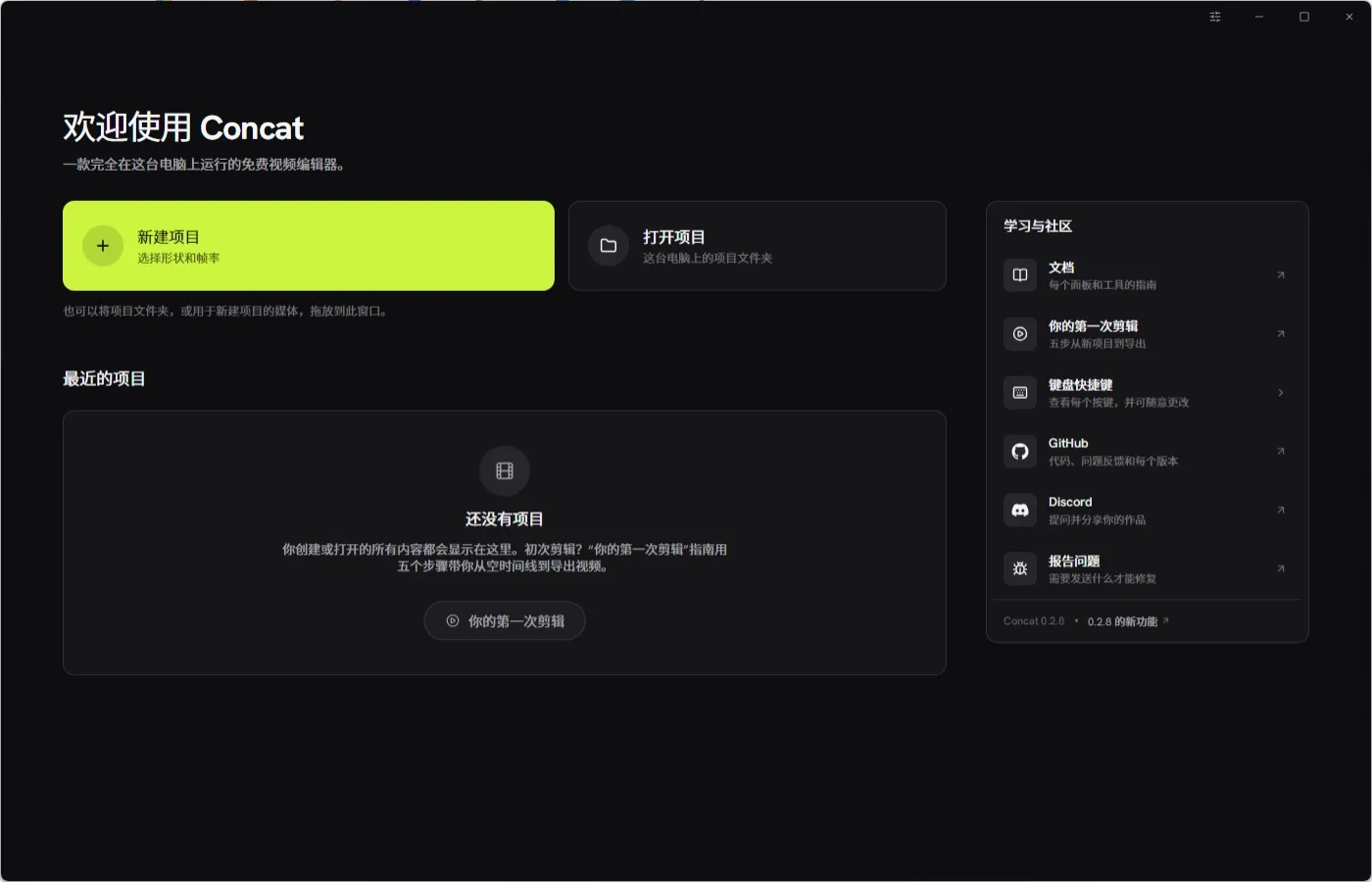Click the 学习与社区 panel heading

(x=1038, y=226)
